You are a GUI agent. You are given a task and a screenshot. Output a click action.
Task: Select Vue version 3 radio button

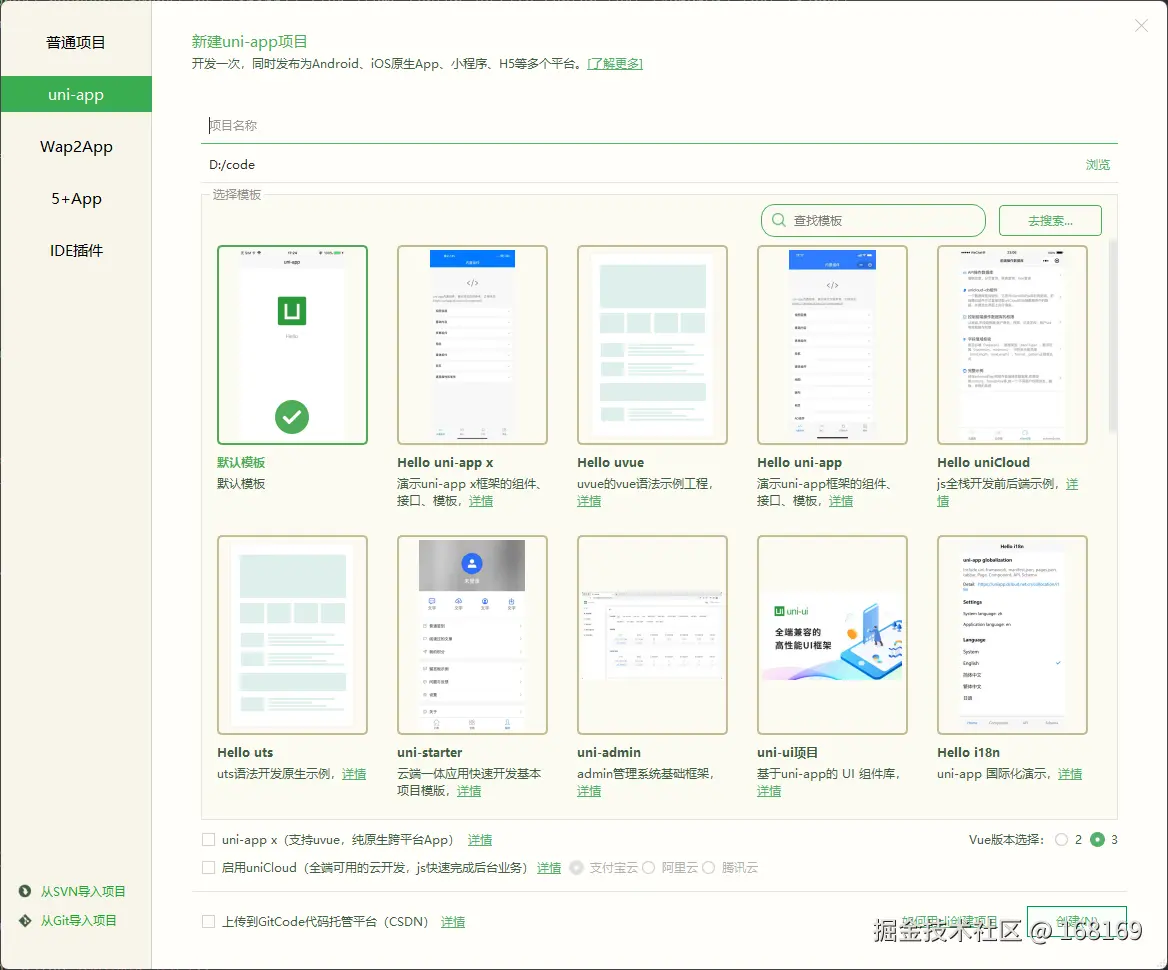1097,840
